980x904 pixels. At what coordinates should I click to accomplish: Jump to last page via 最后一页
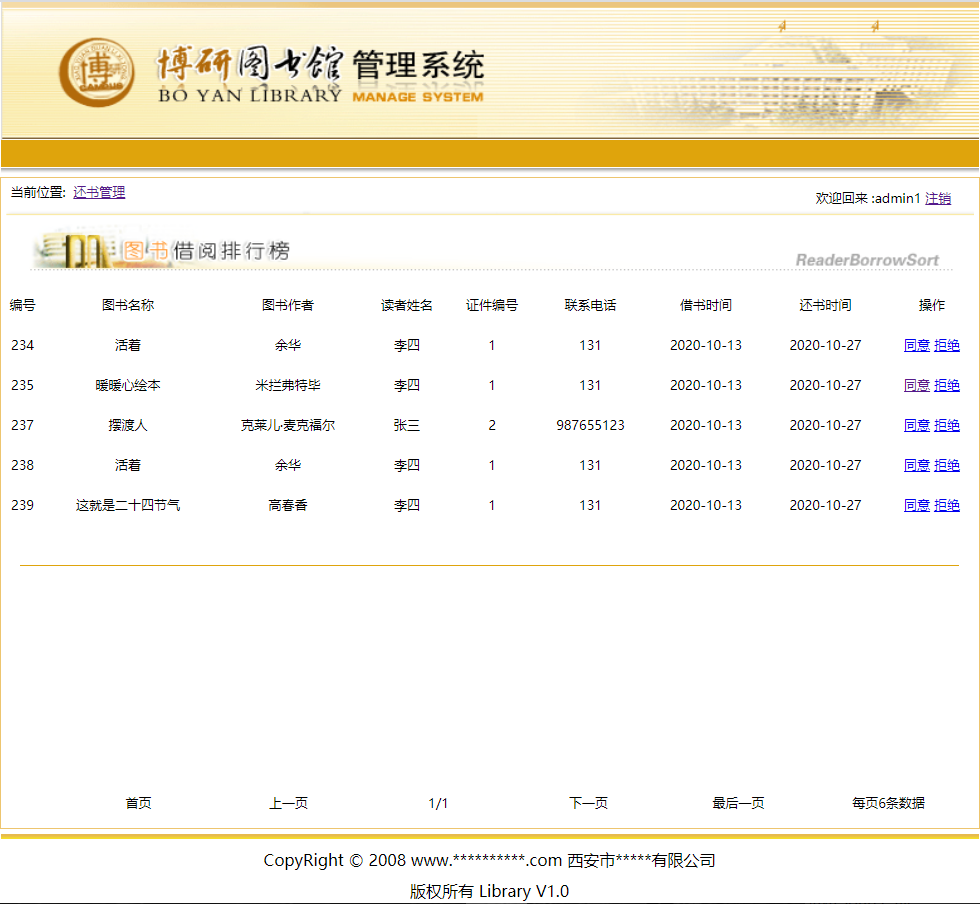tap(738, 803)
